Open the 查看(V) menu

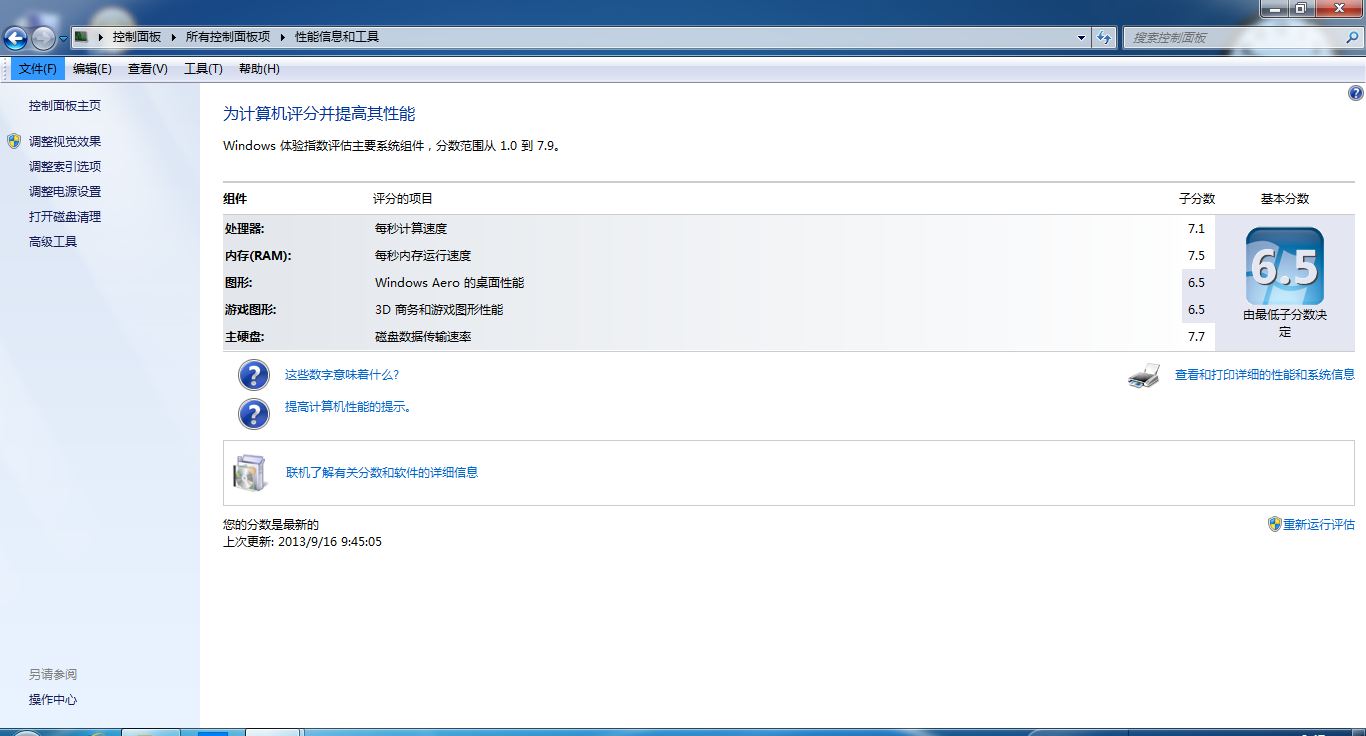pyautogui.click(x=148, y=69)
